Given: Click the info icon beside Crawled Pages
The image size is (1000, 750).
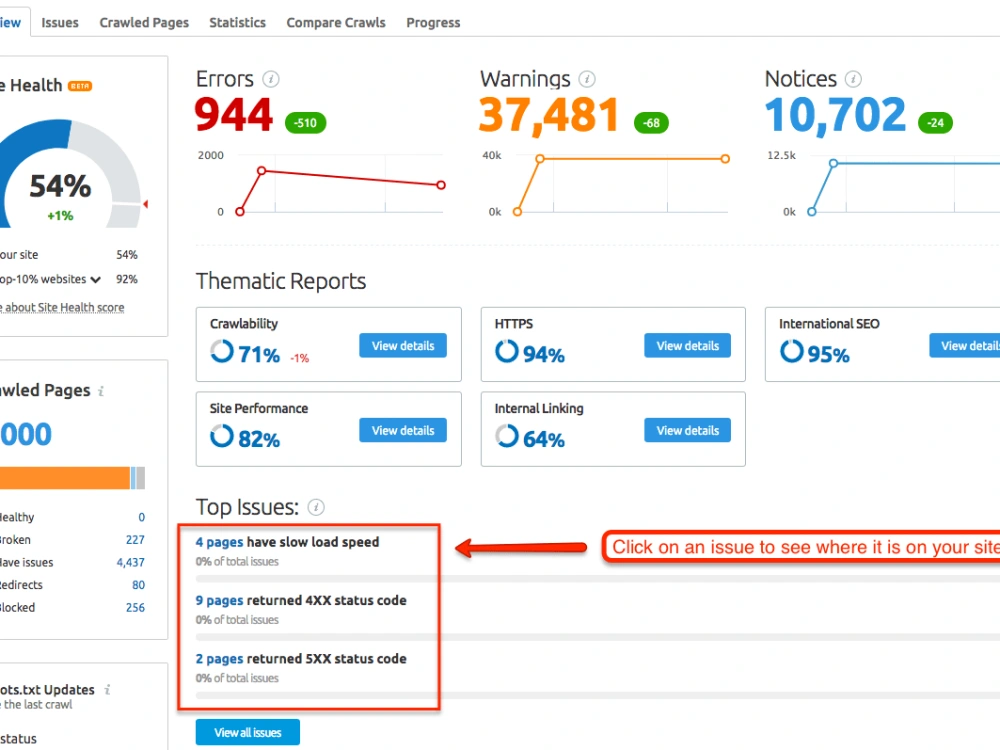Looking at the screenshot, I should pos(101,391).
